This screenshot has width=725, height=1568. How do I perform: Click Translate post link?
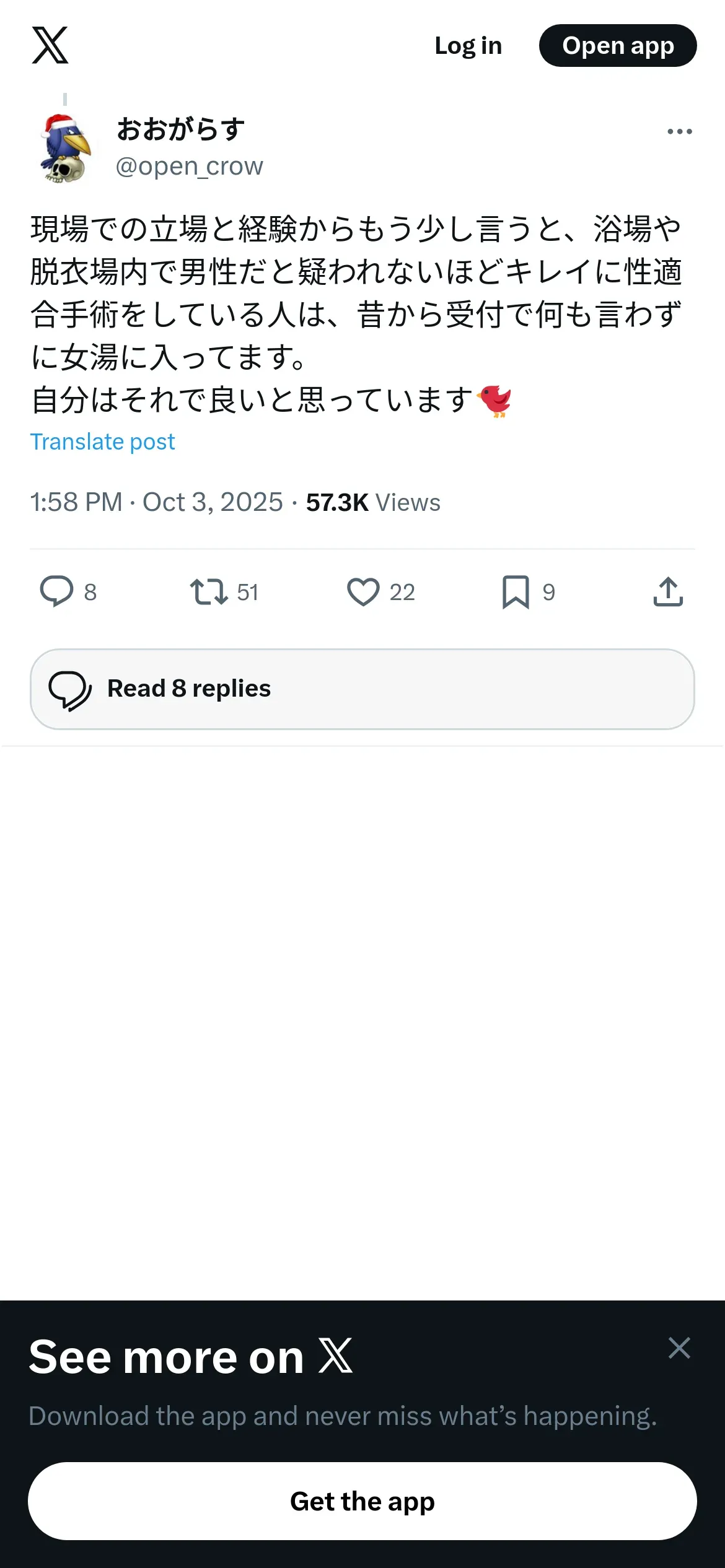[x=102, y=442]
